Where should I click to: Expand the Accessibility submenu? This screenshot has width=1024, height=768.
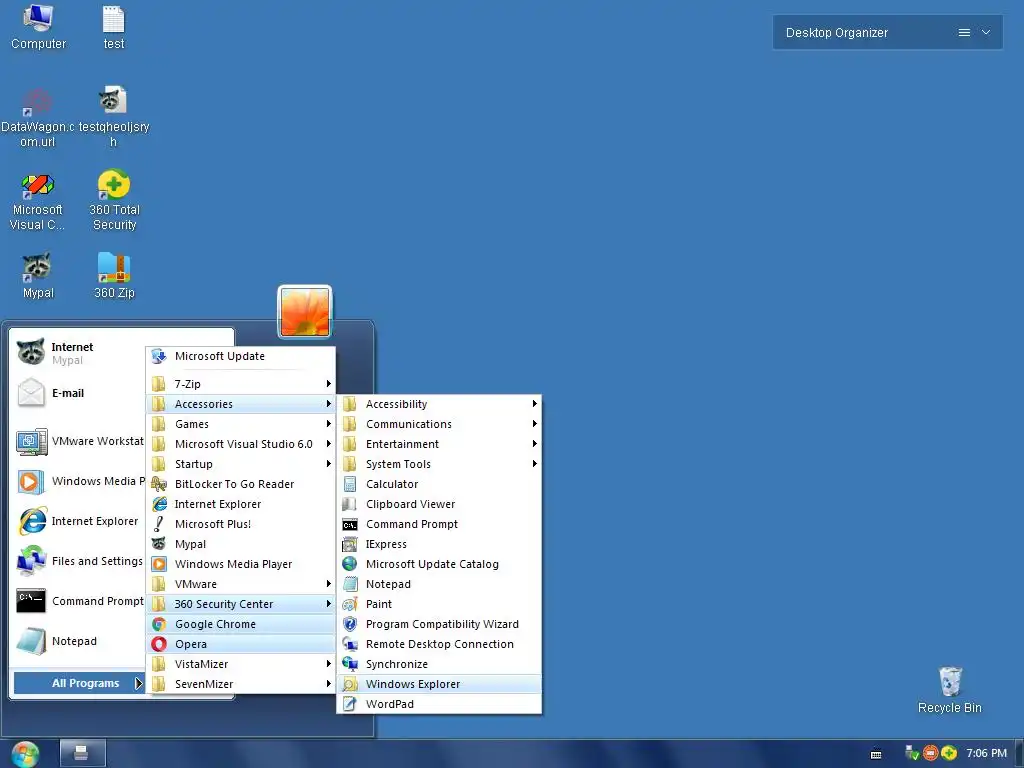coord(439,404)
